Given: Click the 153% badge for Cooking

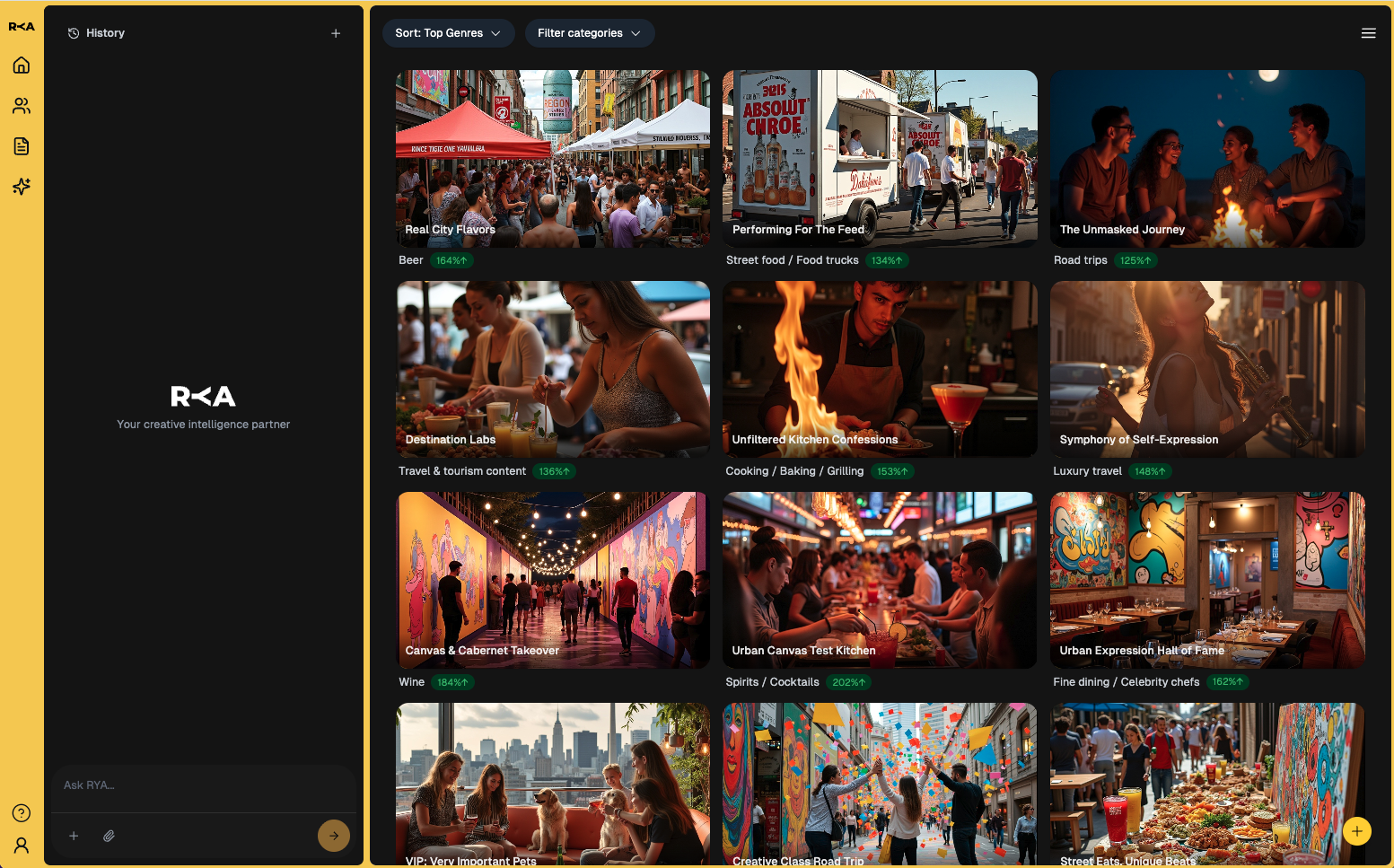Looking at the screenshot, I should [x=893, y=472].
